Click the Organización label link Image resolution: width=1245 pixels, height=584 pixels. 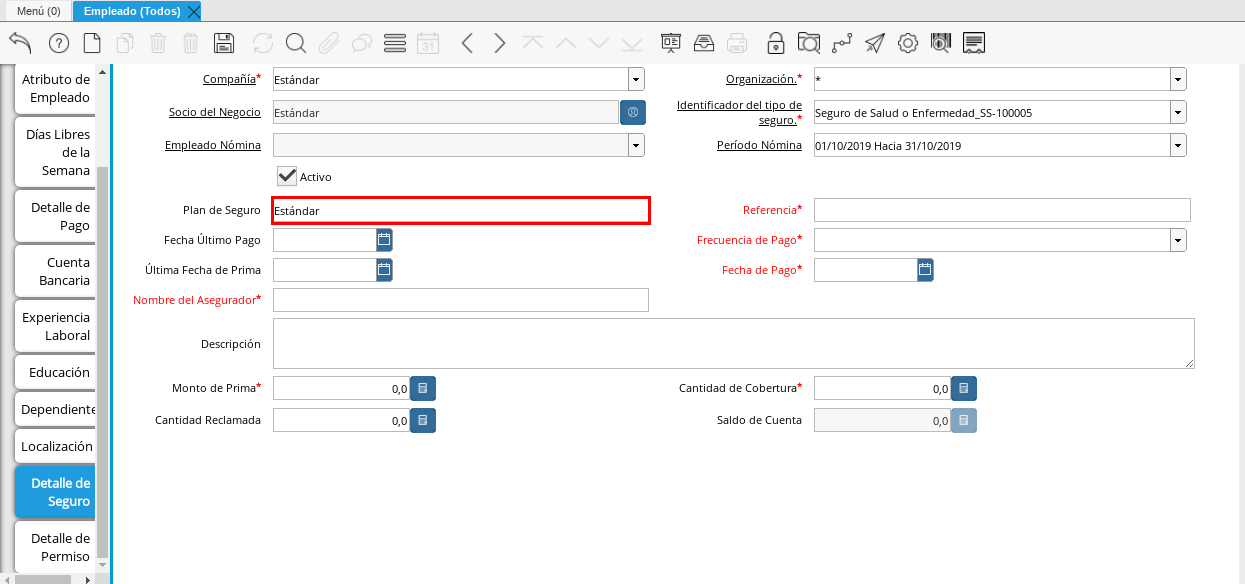coord(761,79)
